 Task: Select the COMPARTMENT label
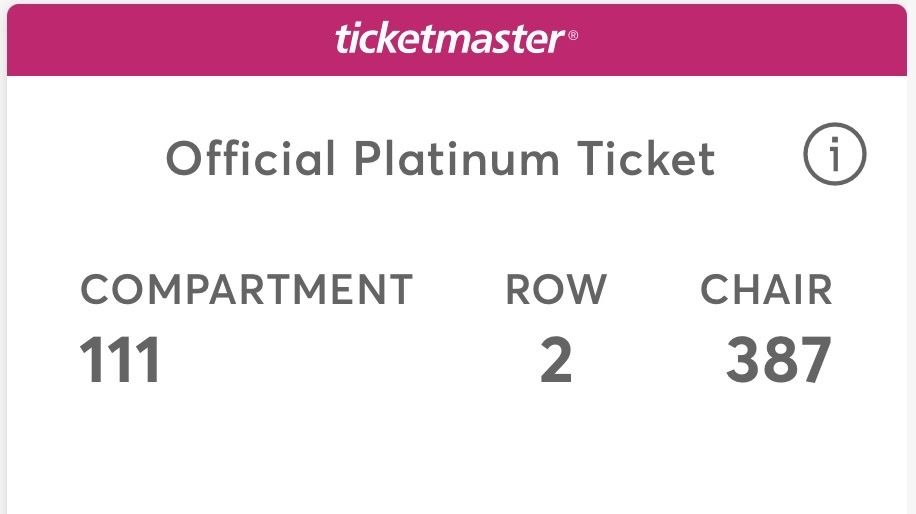click(246, 290)
